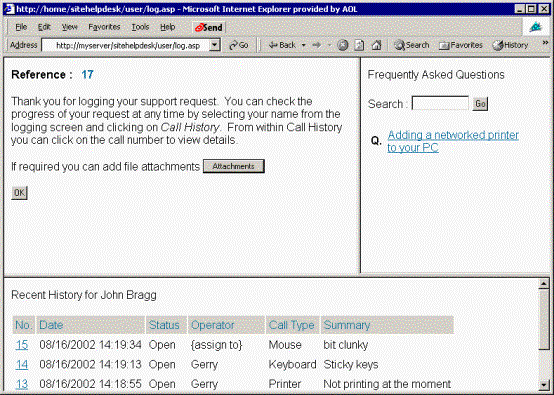554x395 pixels.
Task: Click reference number 17
Action: [87, 75]
